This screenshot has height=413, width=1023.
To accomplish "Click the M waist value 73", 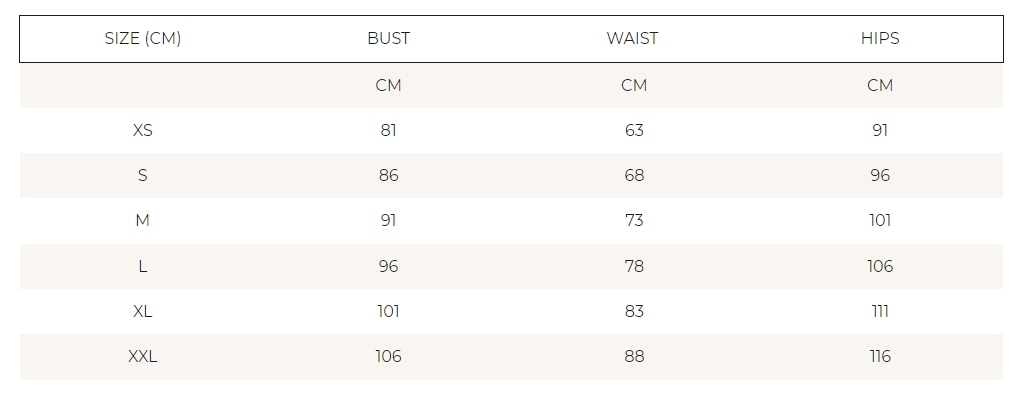I will pos(634,221).
